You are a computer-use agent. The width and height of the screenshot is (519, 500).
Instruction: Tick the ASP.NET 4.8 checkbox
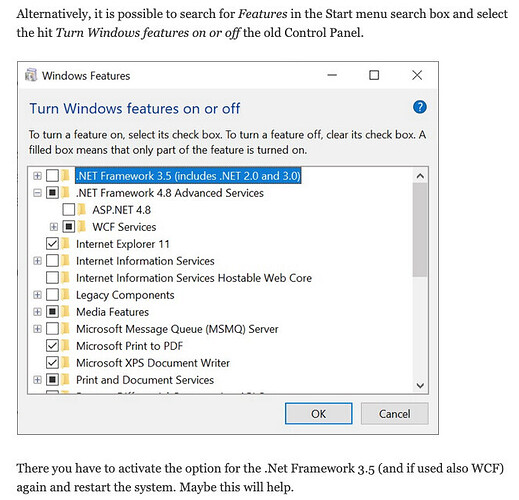69,210
